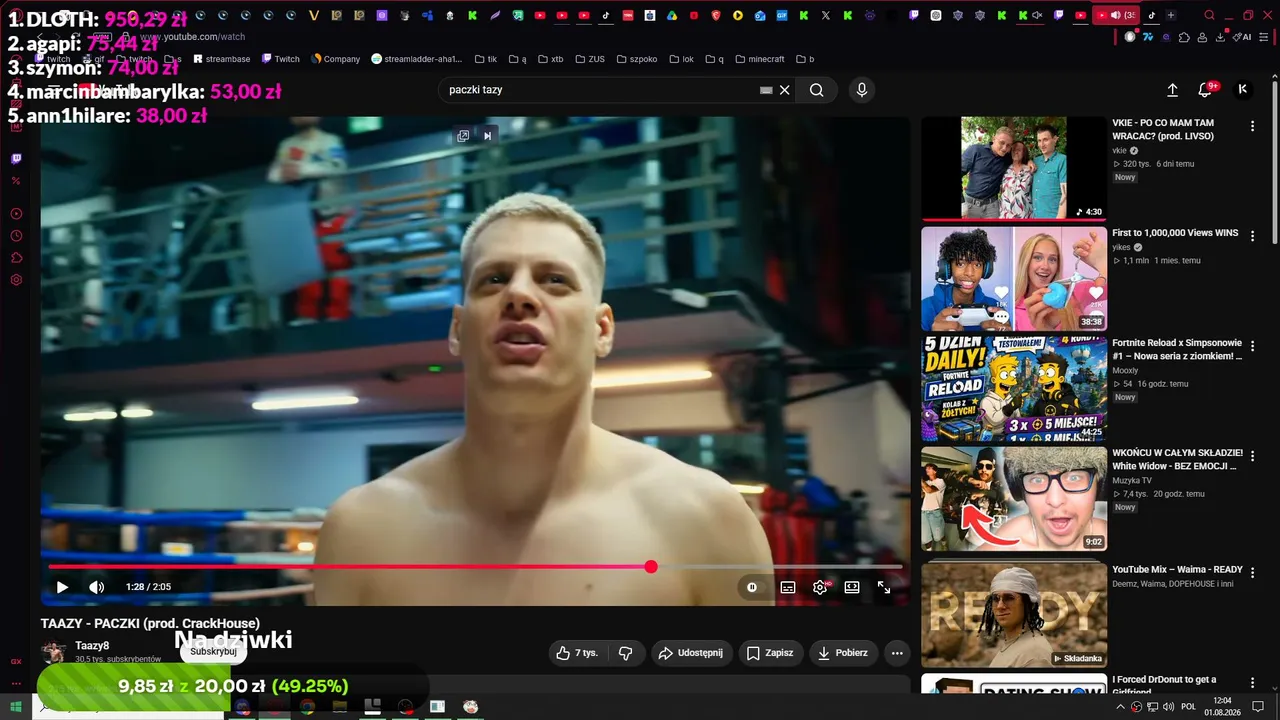
Task: Open browser extensions puzzle icon
Action: (1184, 37)
